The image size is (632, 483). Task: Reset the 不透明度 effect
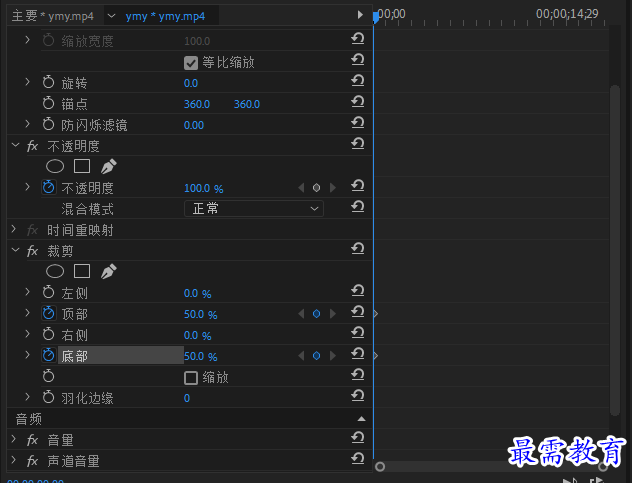click(358, 144)
